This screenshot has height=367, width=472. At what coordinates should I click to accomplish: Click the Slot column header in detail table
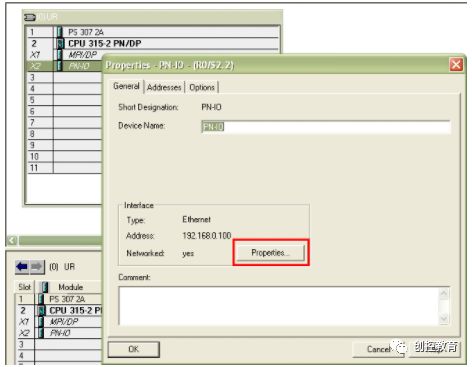pyautogui.click(x=25, y=287)
